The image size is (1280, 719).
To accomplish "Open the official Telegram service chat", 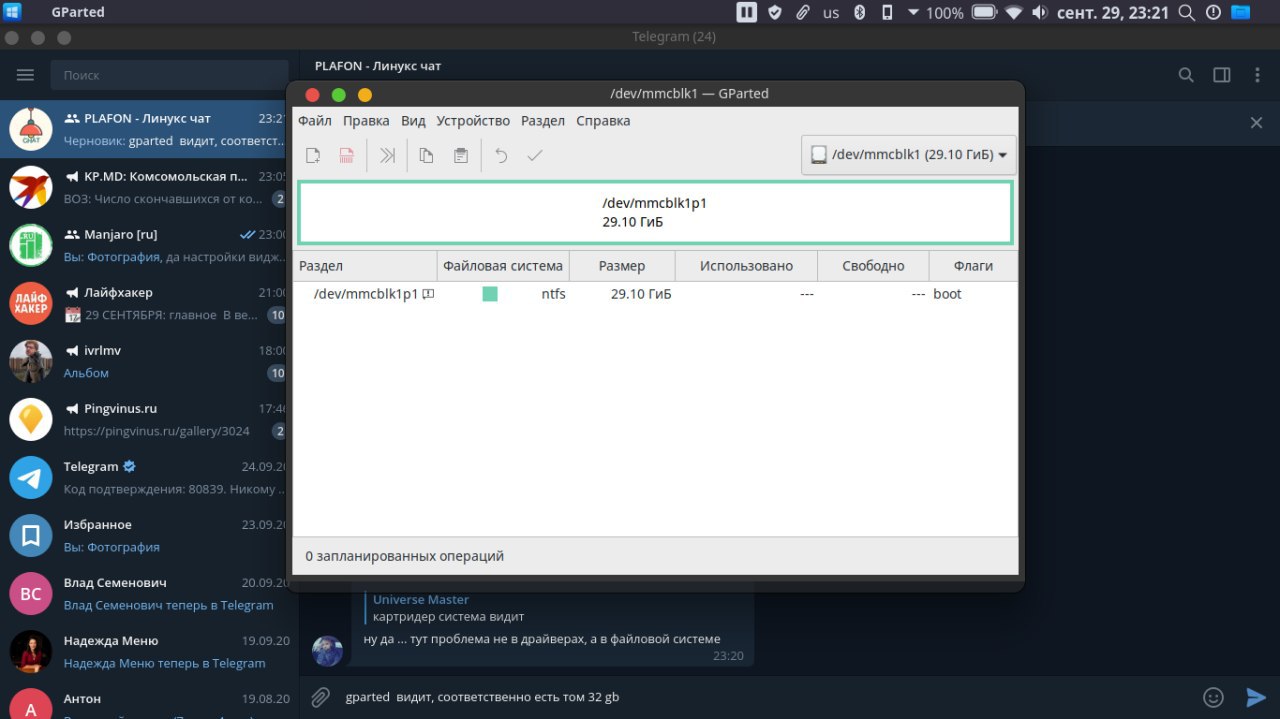I will (144, 477).
